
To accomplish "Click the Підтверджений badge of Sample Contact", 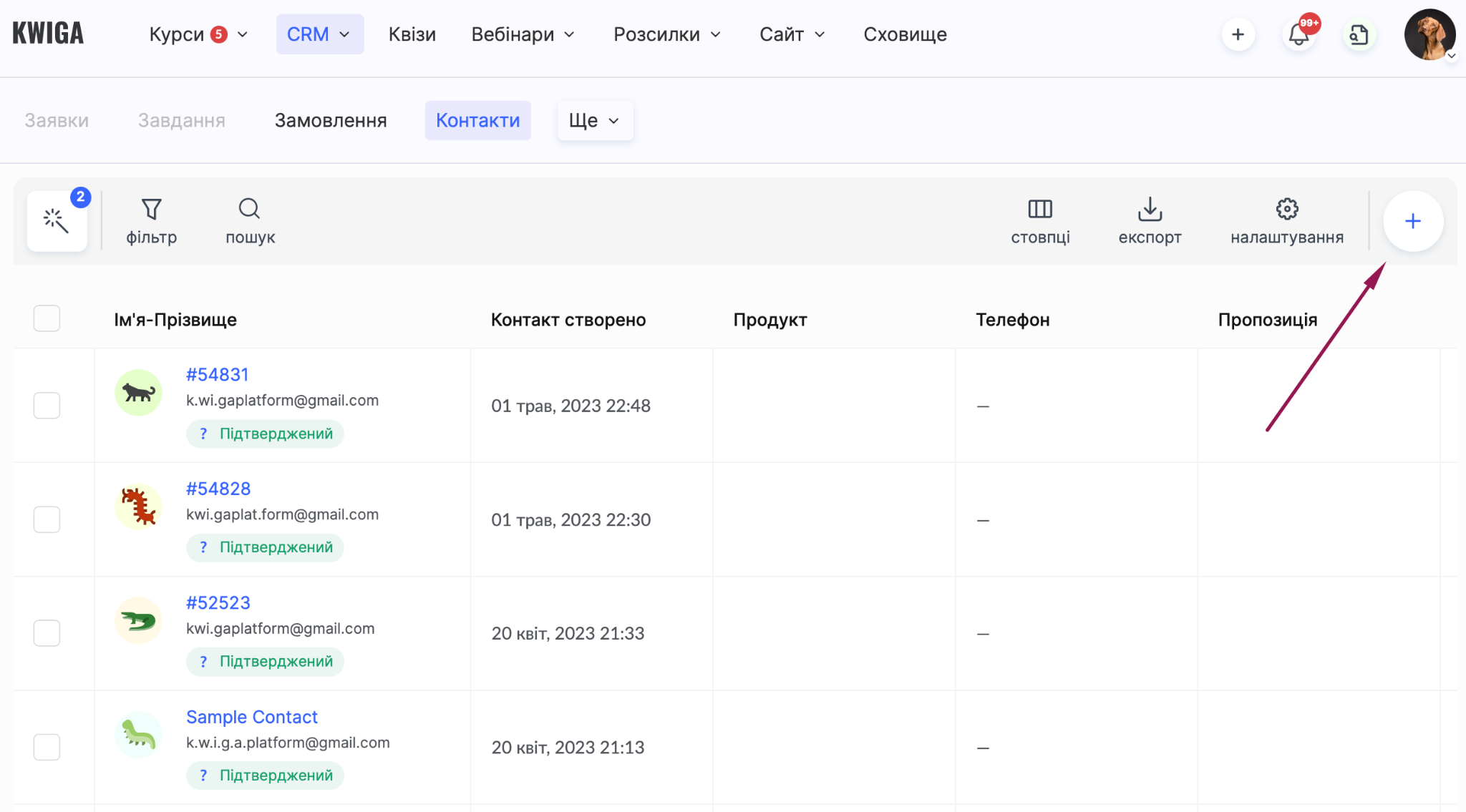I will 265,776.
